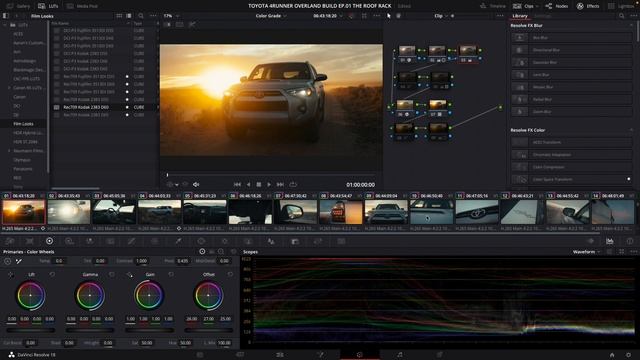640x360 pixels.
Task: Open the Waveform scope type dropdown
Action: (587, 252)
